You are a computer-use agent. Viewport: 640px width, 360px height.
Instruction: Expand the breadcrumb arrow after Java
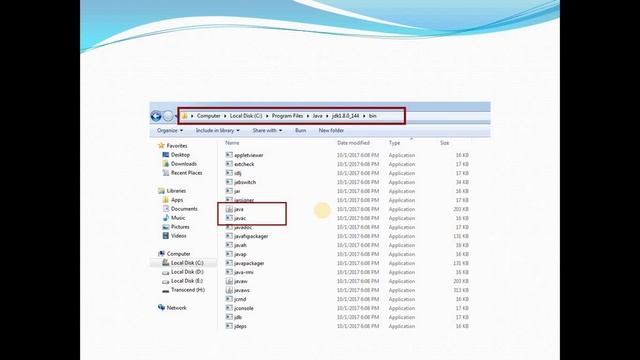327,116
